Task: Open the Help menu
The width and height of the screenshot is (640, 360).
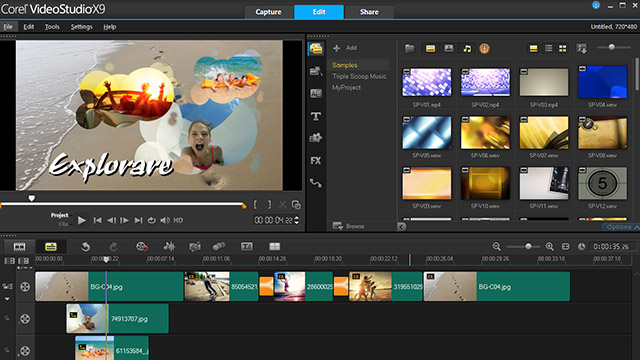Action: [x=109, y=27]
